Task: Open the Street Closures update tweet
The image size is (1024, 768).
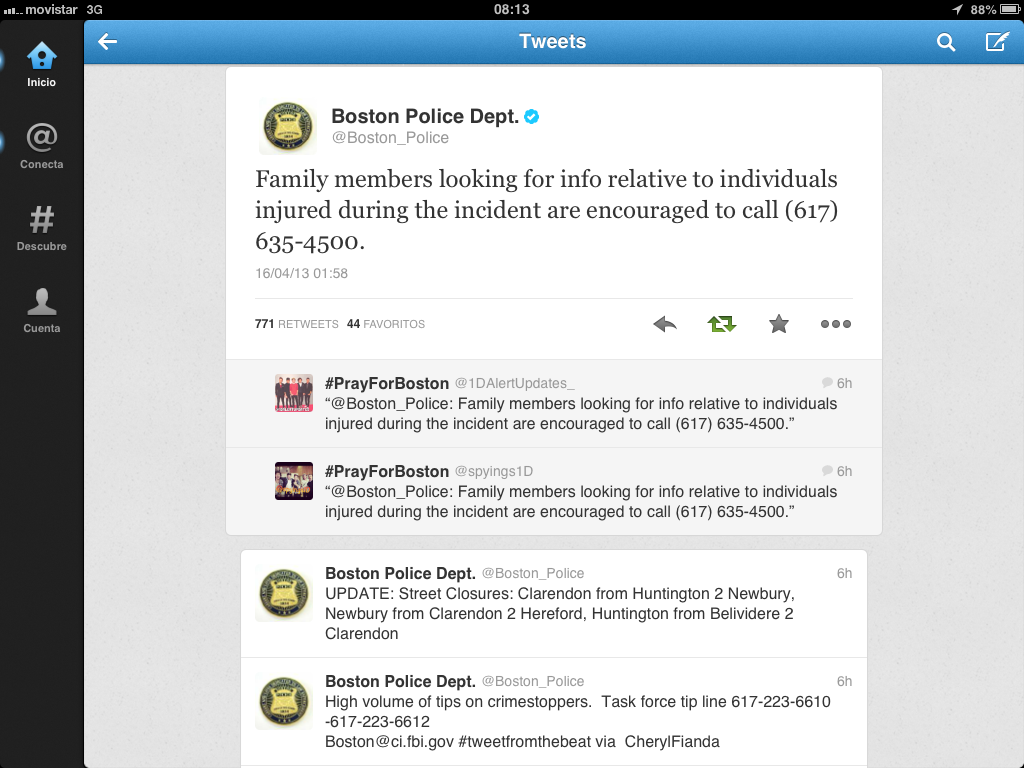Action: point(554,604)
